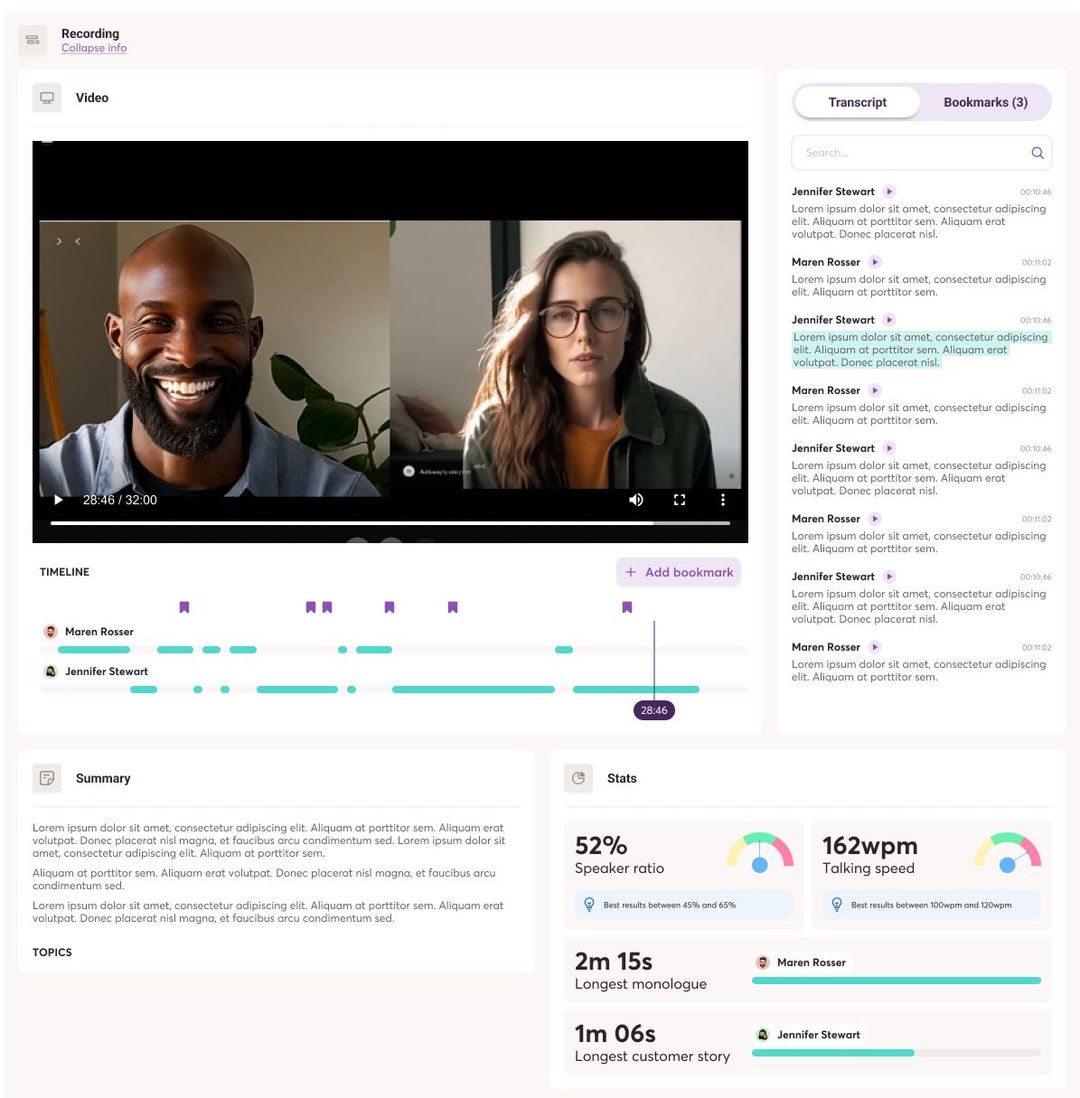Click the left chevron overlay in the video
Screen dimensions: 1080x1098
75,241
